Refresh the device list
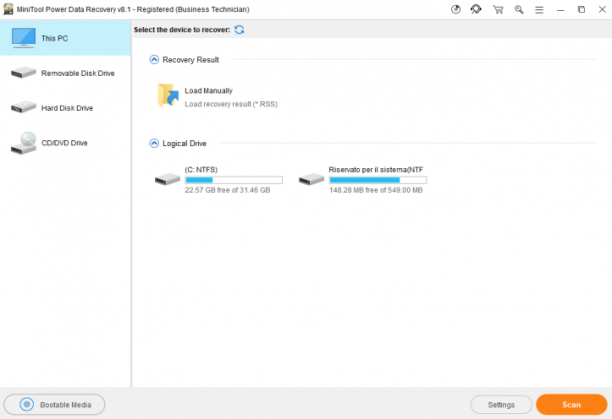612x419 pixels. click(x=239, y=30)
